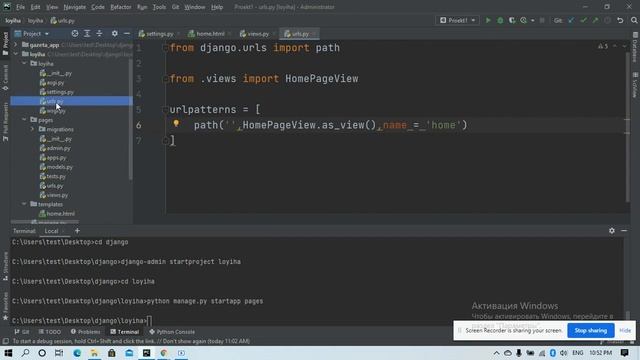
Task: Open Terminal panel settings gear
Action: pyautogui.click(x=611, y=231)
